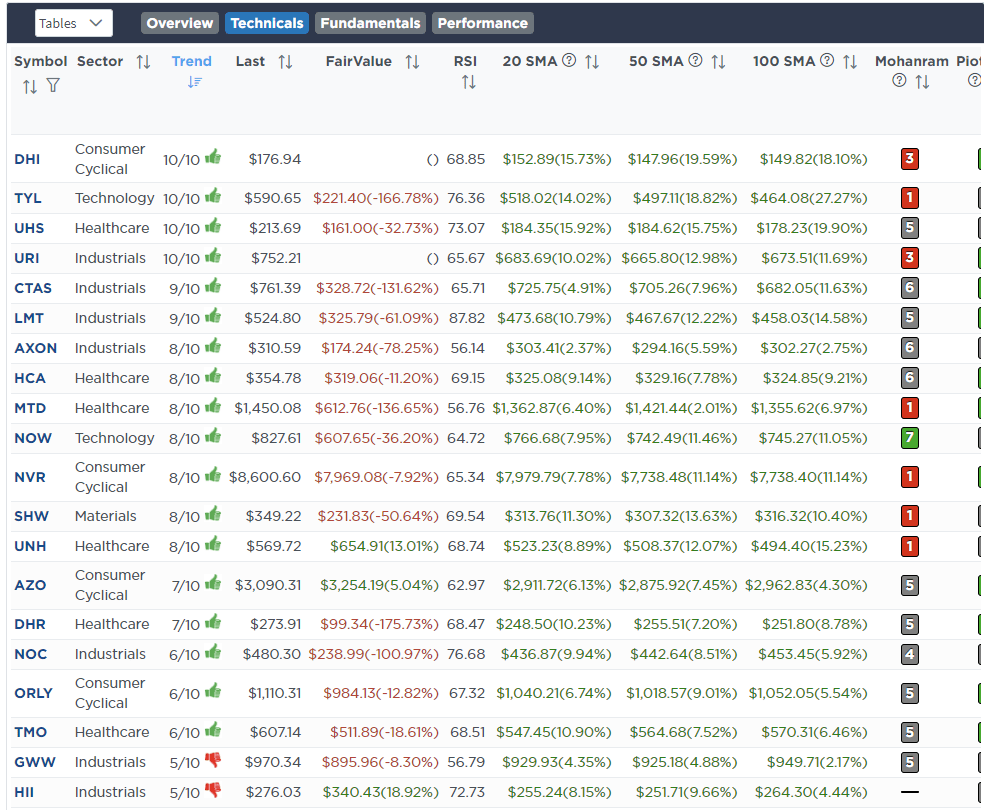Sort table by RSI column
The image size is (984, 810).
click(468, 82)
